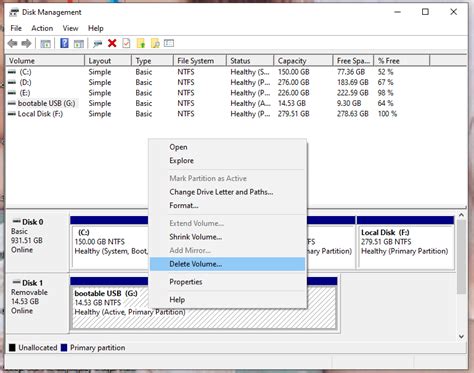
Task: Select Local Disk (F:) in the volume list
Action: point(40,114)
